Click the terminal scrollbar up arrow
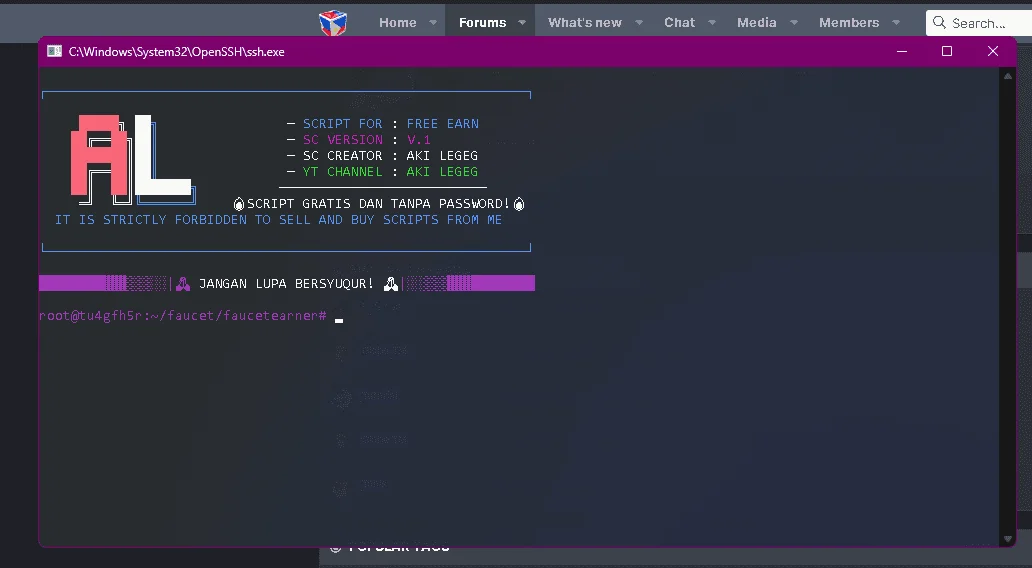Screen dimensions: 1032x568 [x=1008, y=76]
